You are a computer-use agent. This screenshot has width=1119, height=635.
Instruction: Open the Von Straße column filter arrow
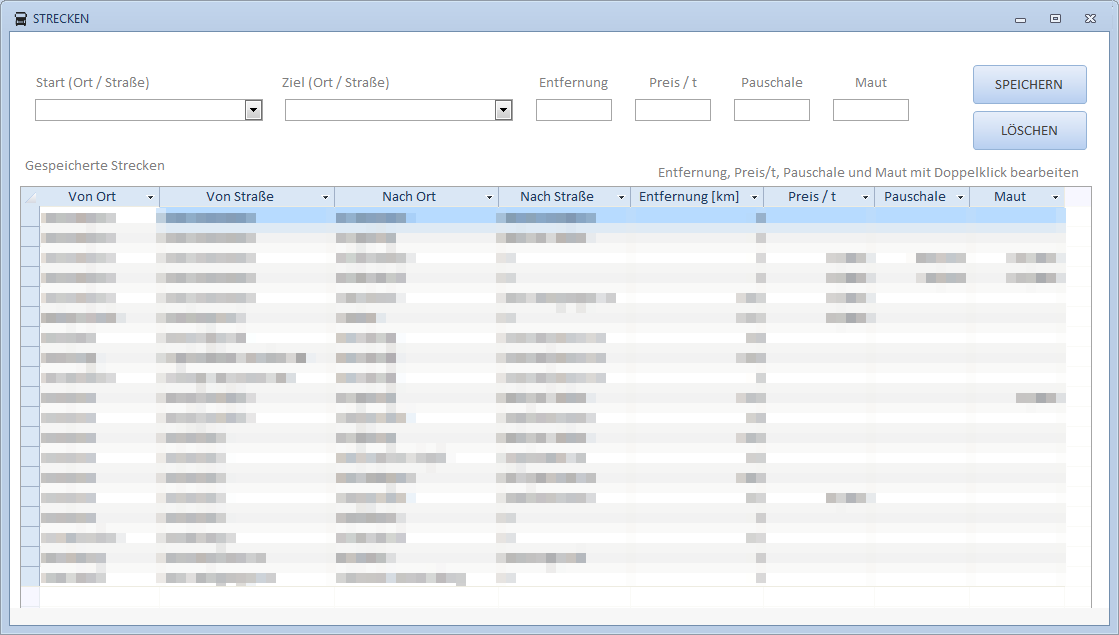coord(325,198)
